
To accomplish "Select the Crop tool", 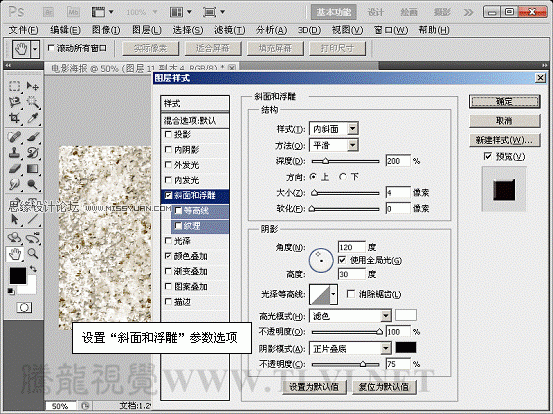I will [x=14, y=118].
